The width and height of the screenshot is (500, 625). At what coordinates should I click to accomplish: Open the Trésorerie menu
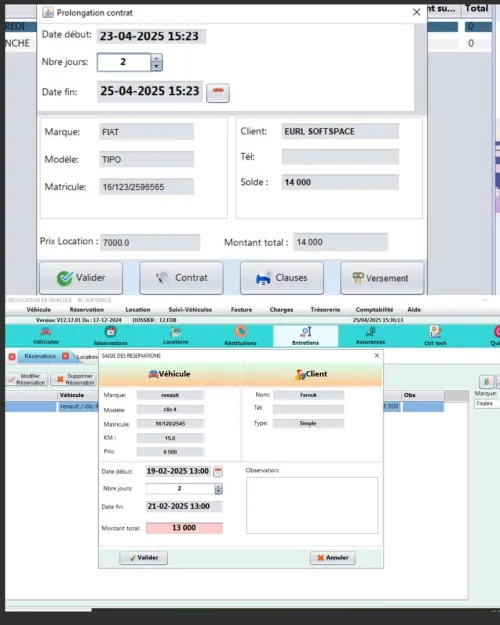pos(325,310)
